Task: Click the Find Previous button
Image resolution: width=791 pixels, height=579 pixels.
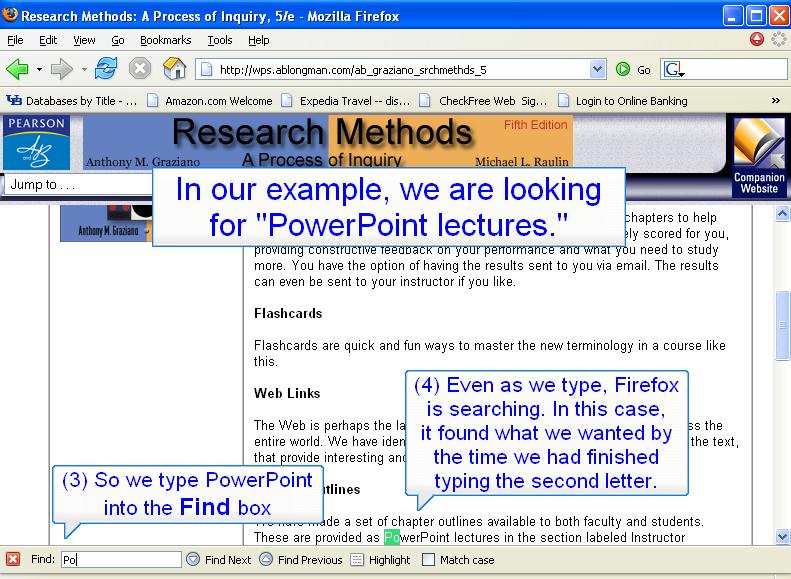Action: point(301,559)
